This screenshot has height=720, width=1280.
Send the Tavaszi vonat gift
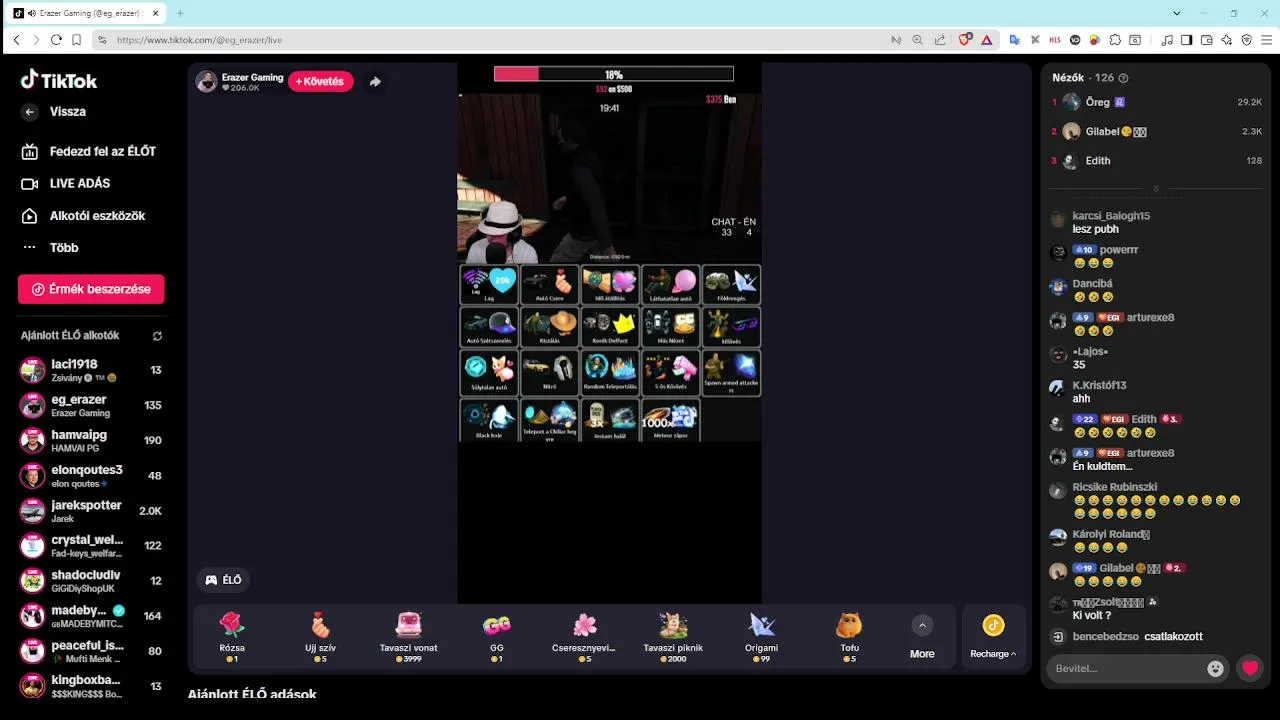(408, 637)
